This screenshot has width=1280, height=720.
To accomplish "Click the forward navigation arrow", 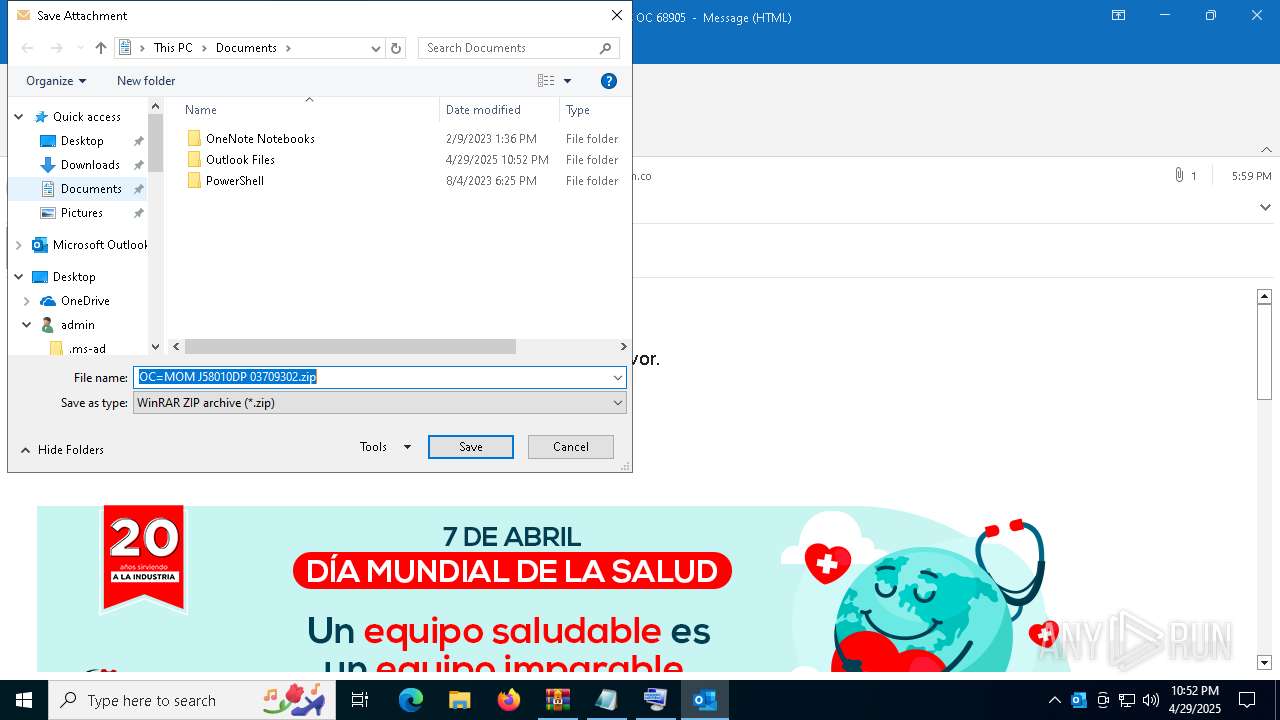I will [57, 48].
